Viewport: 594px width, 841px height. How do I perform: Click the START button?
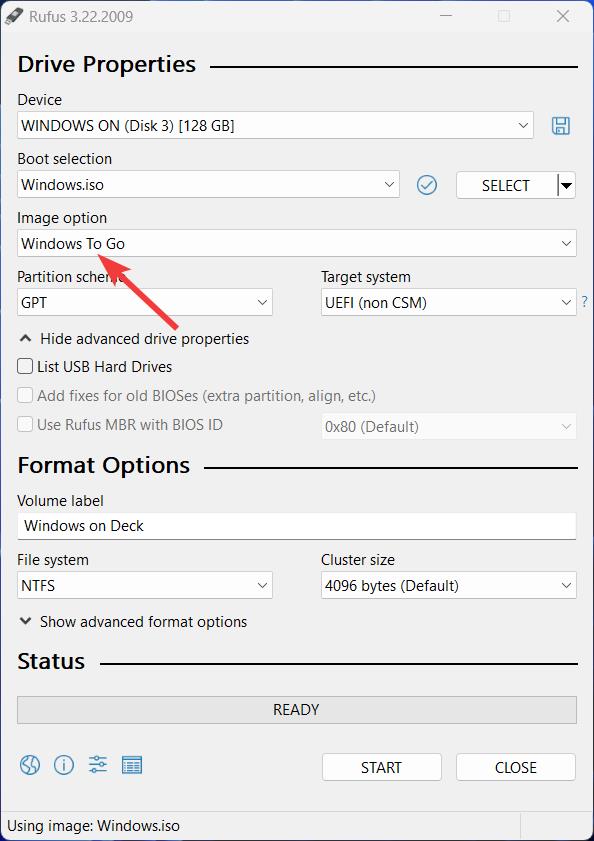click(382, 767)
